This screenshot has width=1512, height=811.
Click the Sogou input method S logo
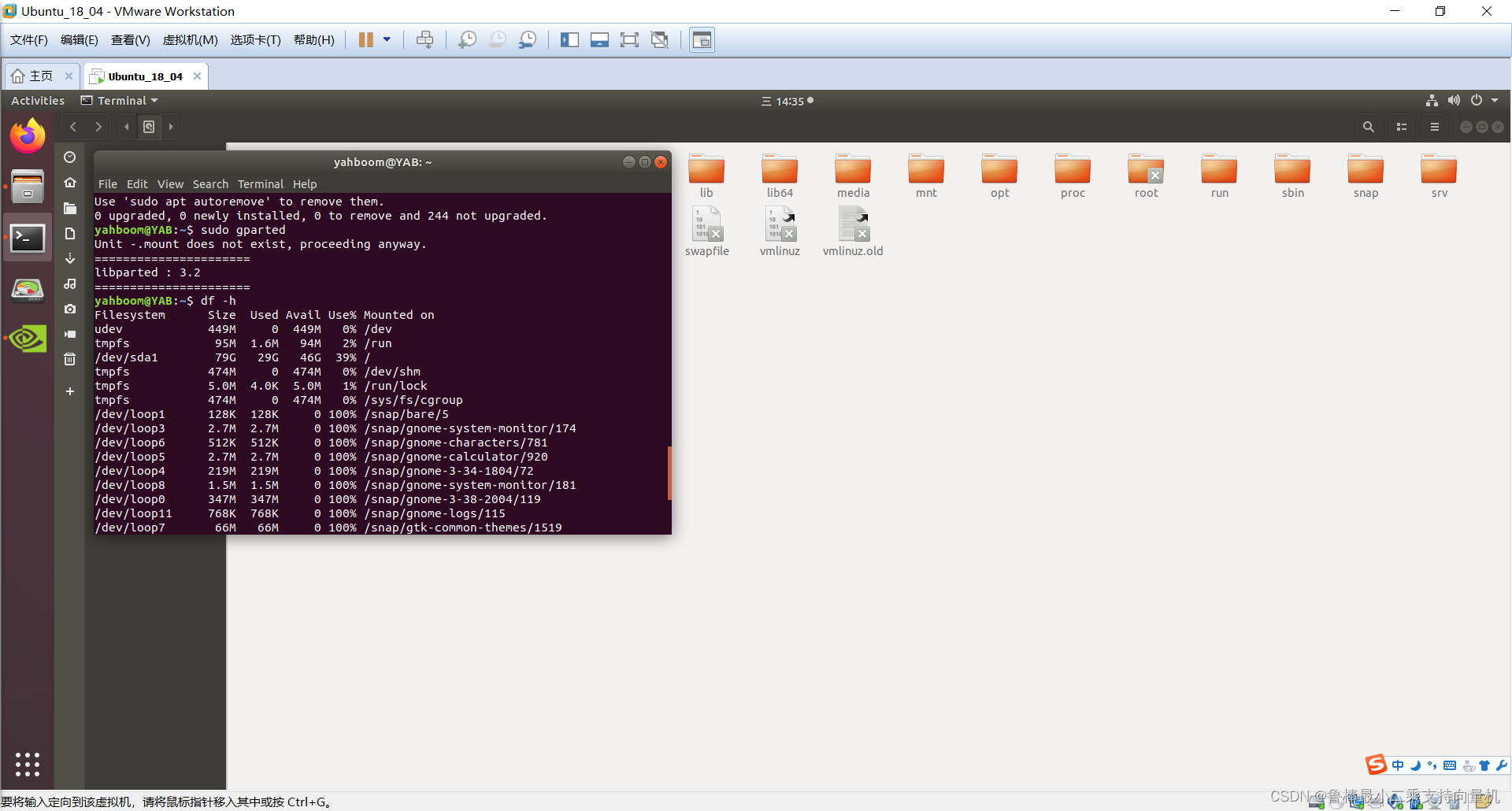click(1376, 765)
